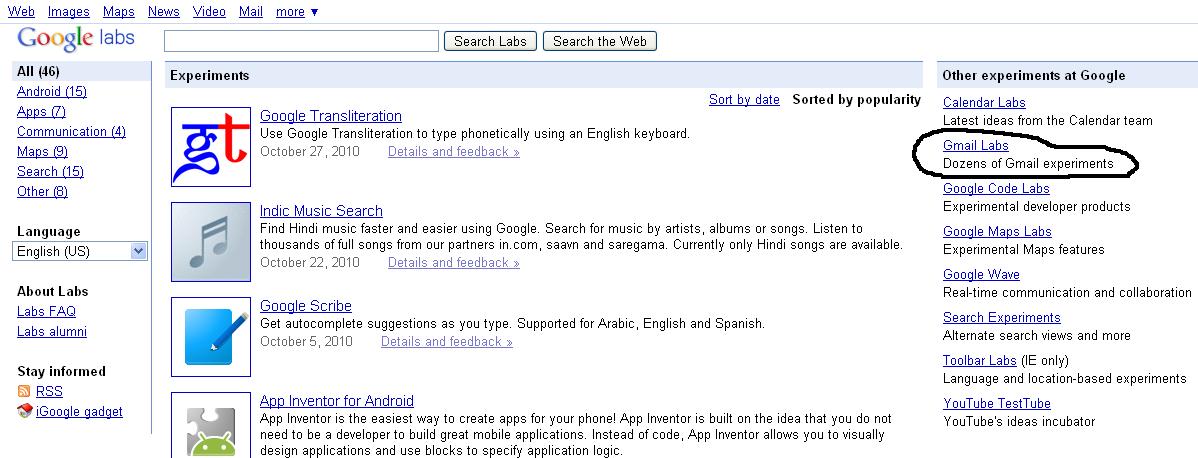
Task: Click the Search Labs button
Action: (x=491, y=41)
